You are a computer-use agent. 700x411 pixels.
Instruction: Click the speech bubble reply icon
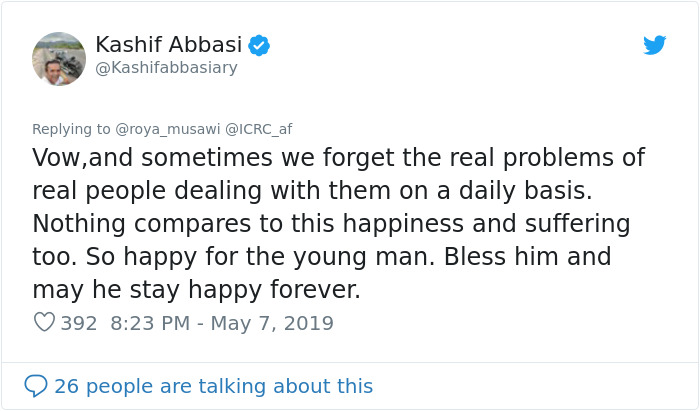[x=36, y=386]
